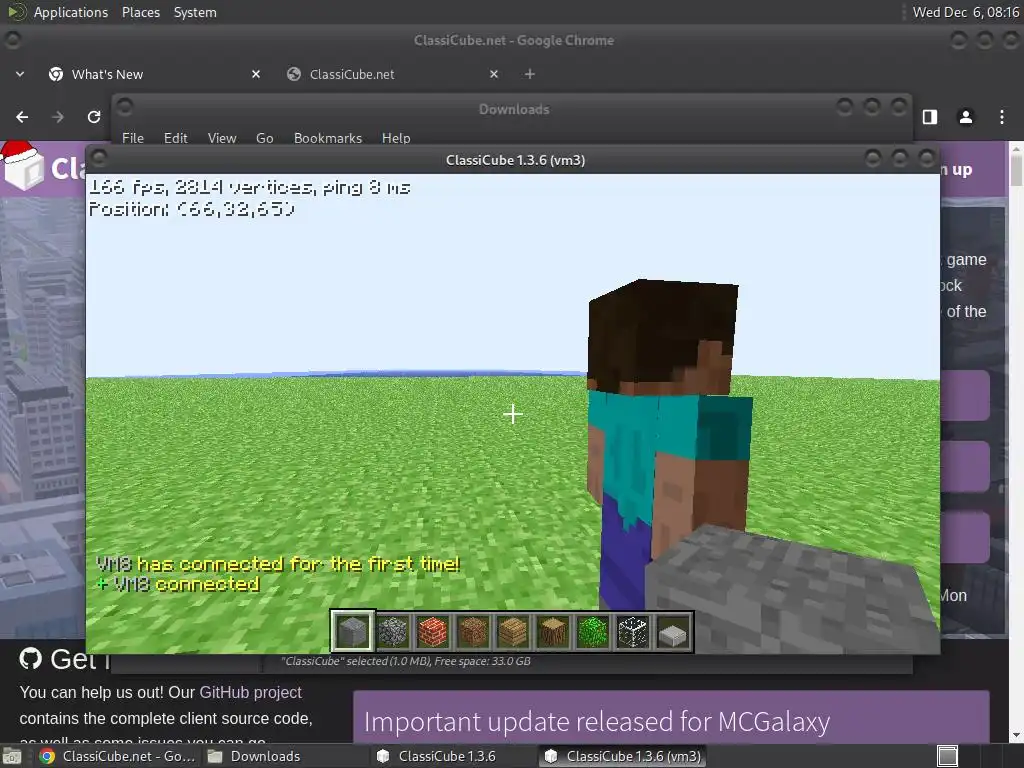Follow the GitHub project link
This screenshot has height=768, width=1024.
click(250, 692)
